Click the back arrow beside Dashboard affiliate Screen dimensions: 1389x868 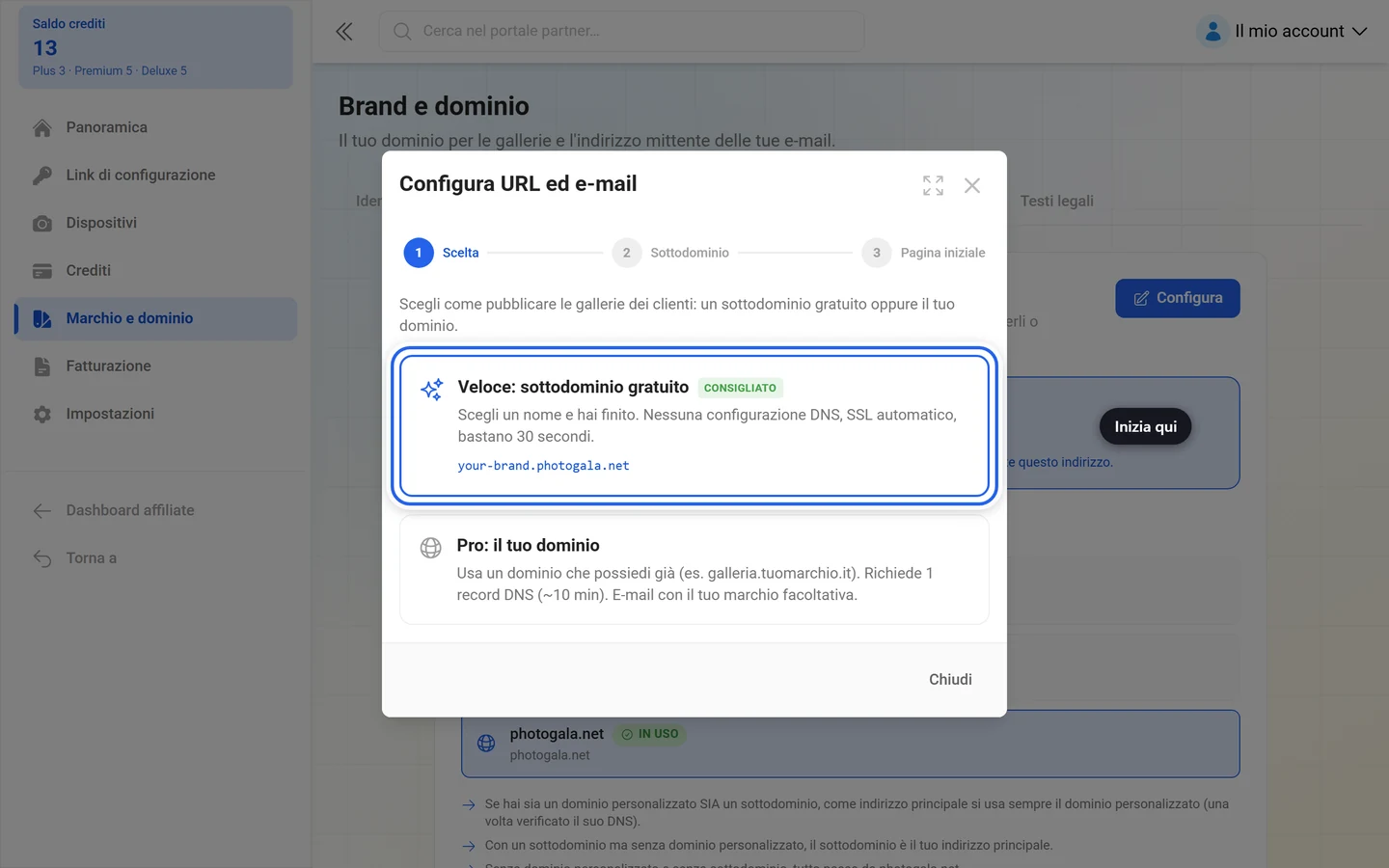[x=42, y=510]
